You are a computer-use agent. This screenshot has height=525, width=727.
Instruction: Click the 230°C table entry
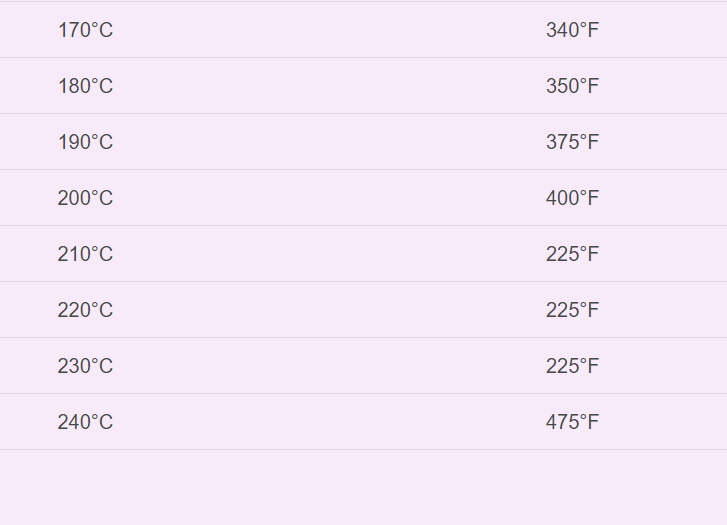(x=85, y=366)
